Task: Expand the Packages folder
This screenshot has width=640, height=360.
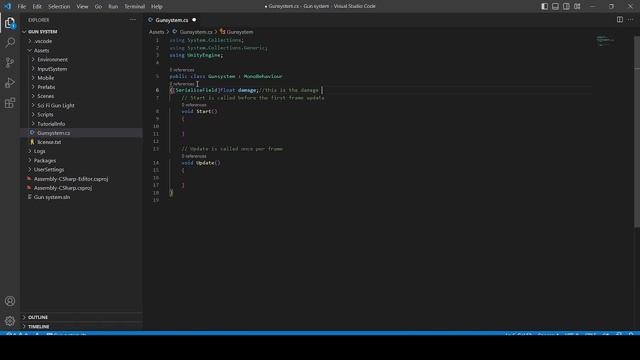Action: pyautogui.click(x=44, y=160)
